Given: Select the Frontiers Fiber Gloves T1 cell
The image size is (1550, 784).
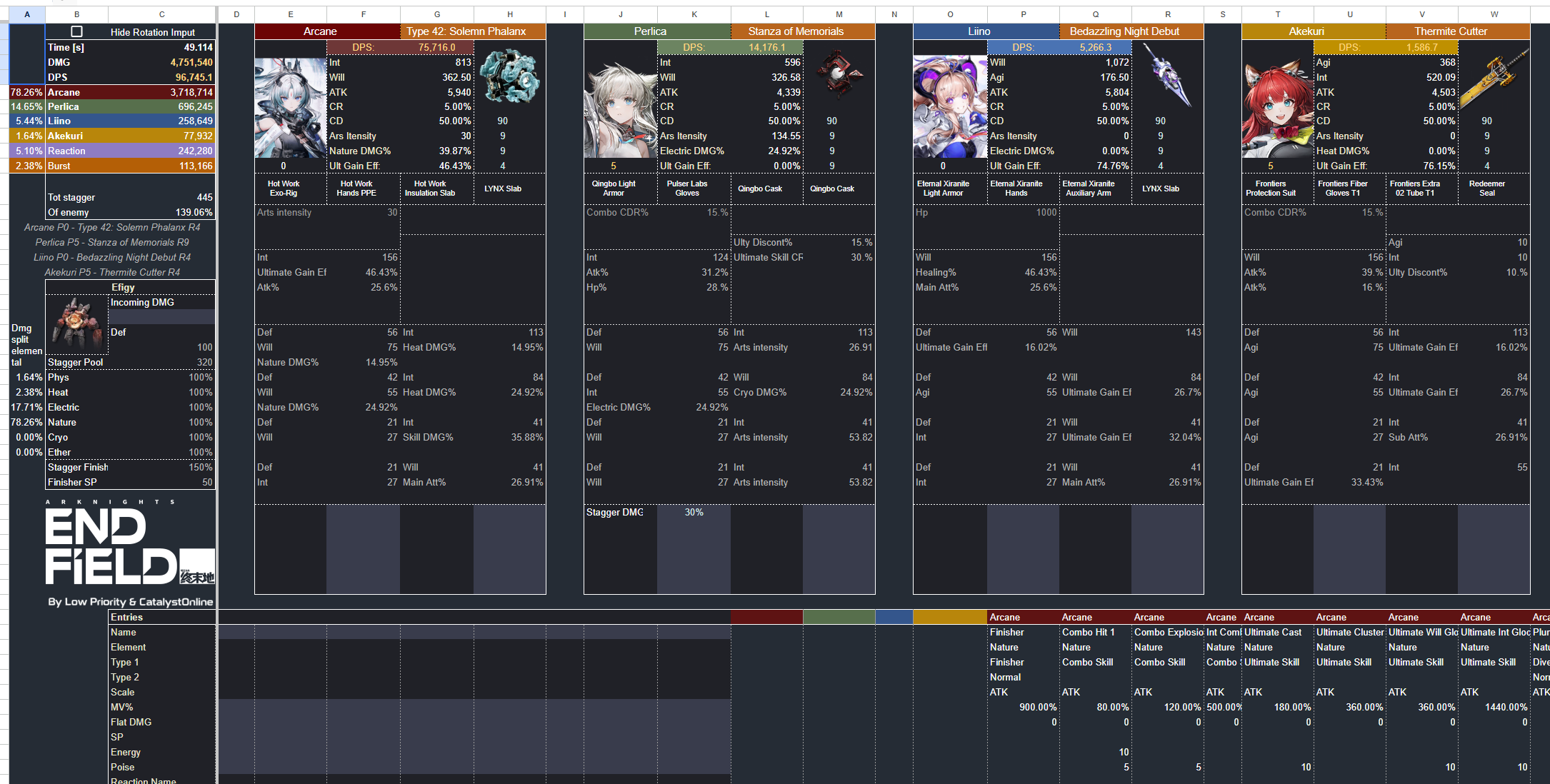Looking at the screenshot, I should point(1350,189).
